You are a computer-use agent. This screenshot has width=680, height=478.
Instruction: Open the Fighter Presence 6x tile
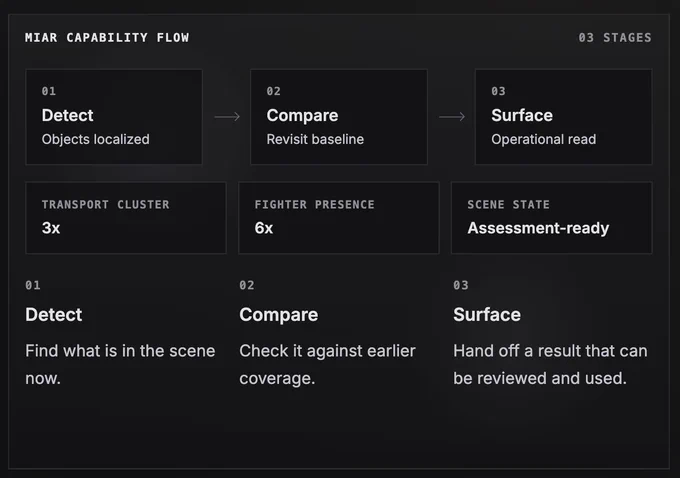(x=339, y=218)
